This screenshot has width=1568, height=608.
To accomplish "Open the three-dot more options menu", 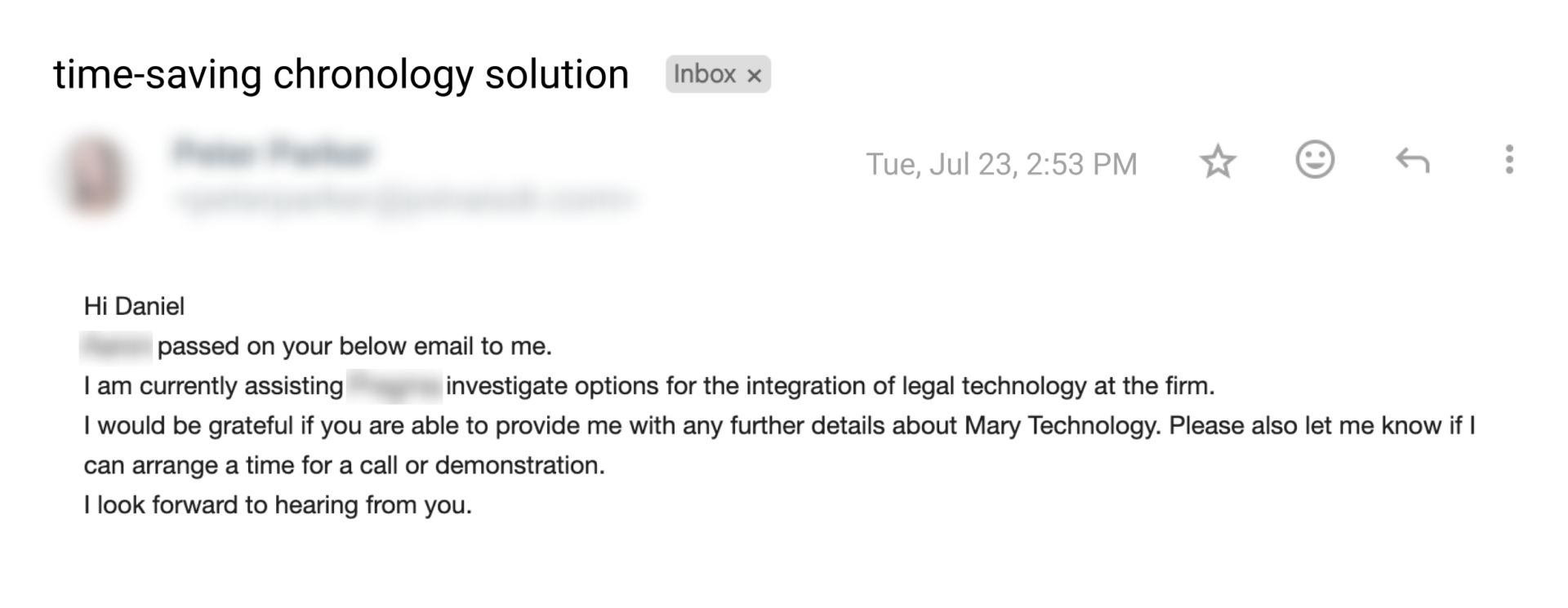I will (1509, 160).
